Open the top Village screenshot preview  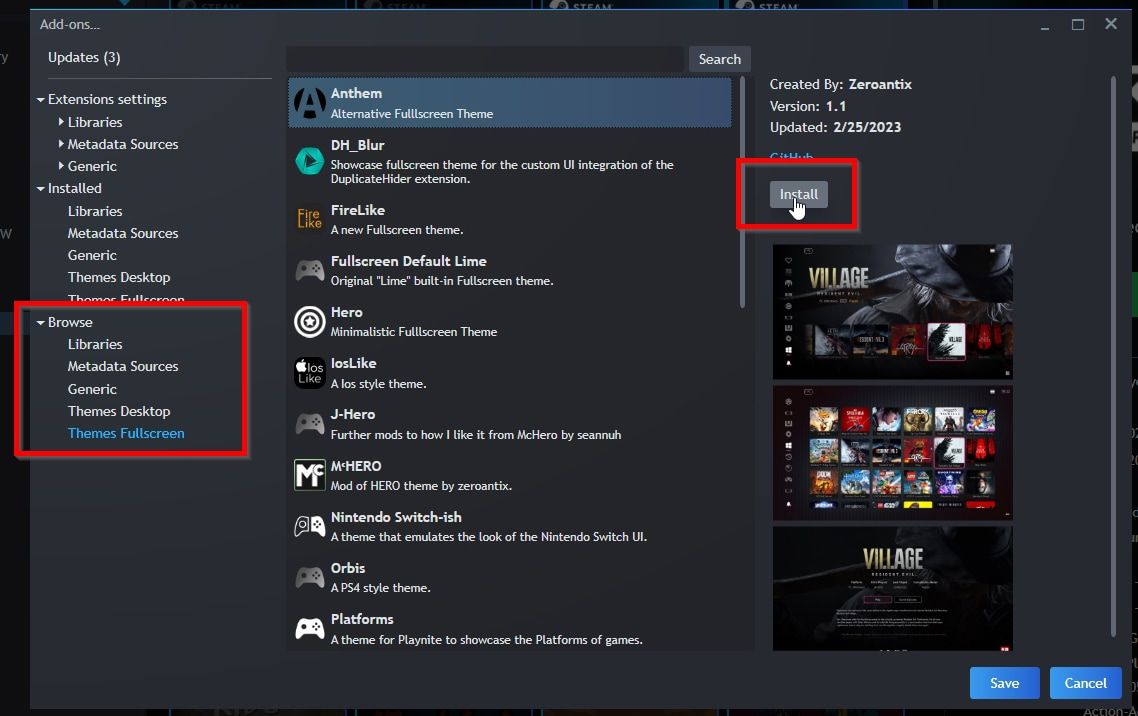[892, 311]
